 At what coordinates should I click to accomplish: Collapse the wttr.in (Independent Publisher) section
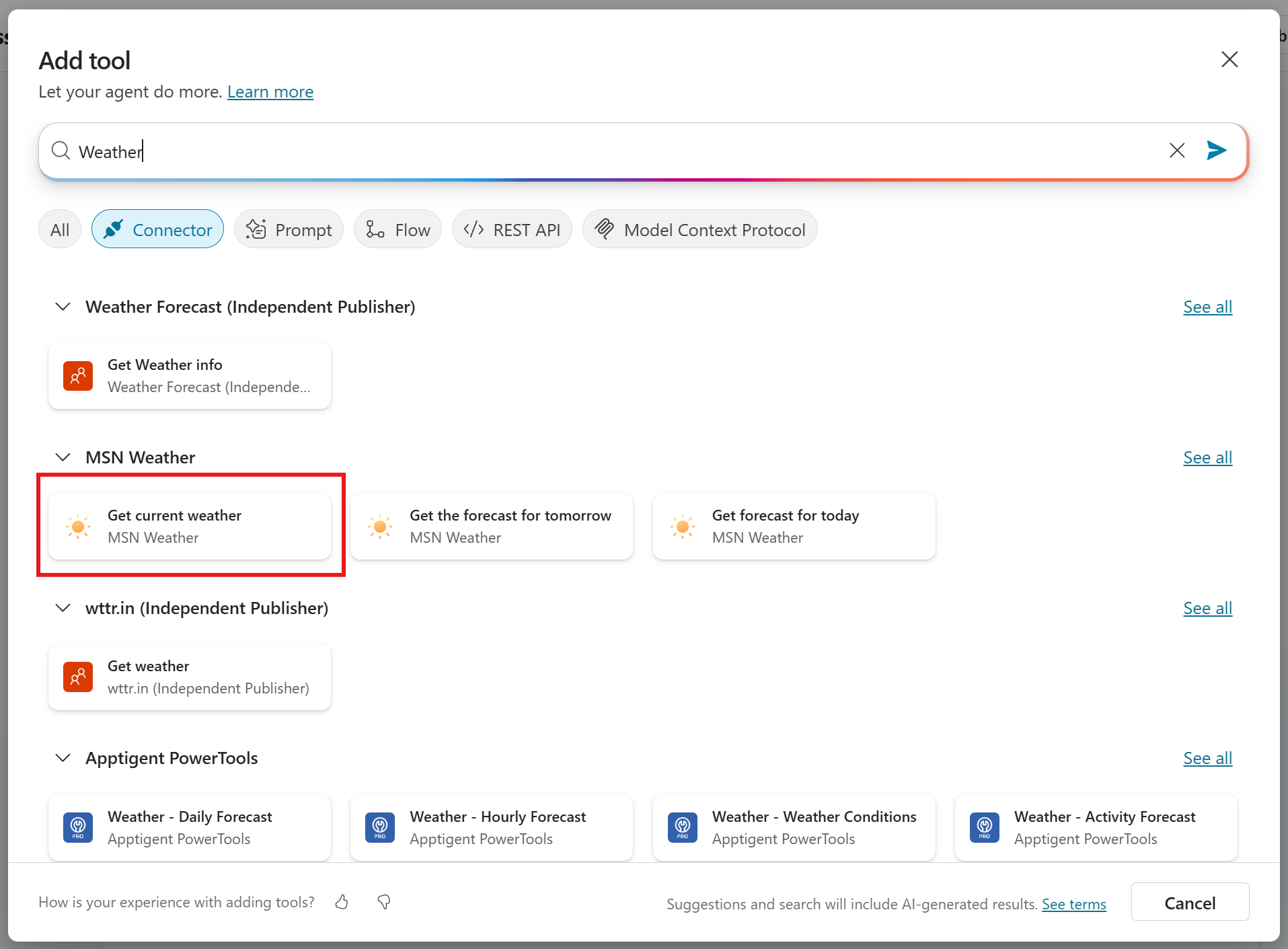pos(63,608)
